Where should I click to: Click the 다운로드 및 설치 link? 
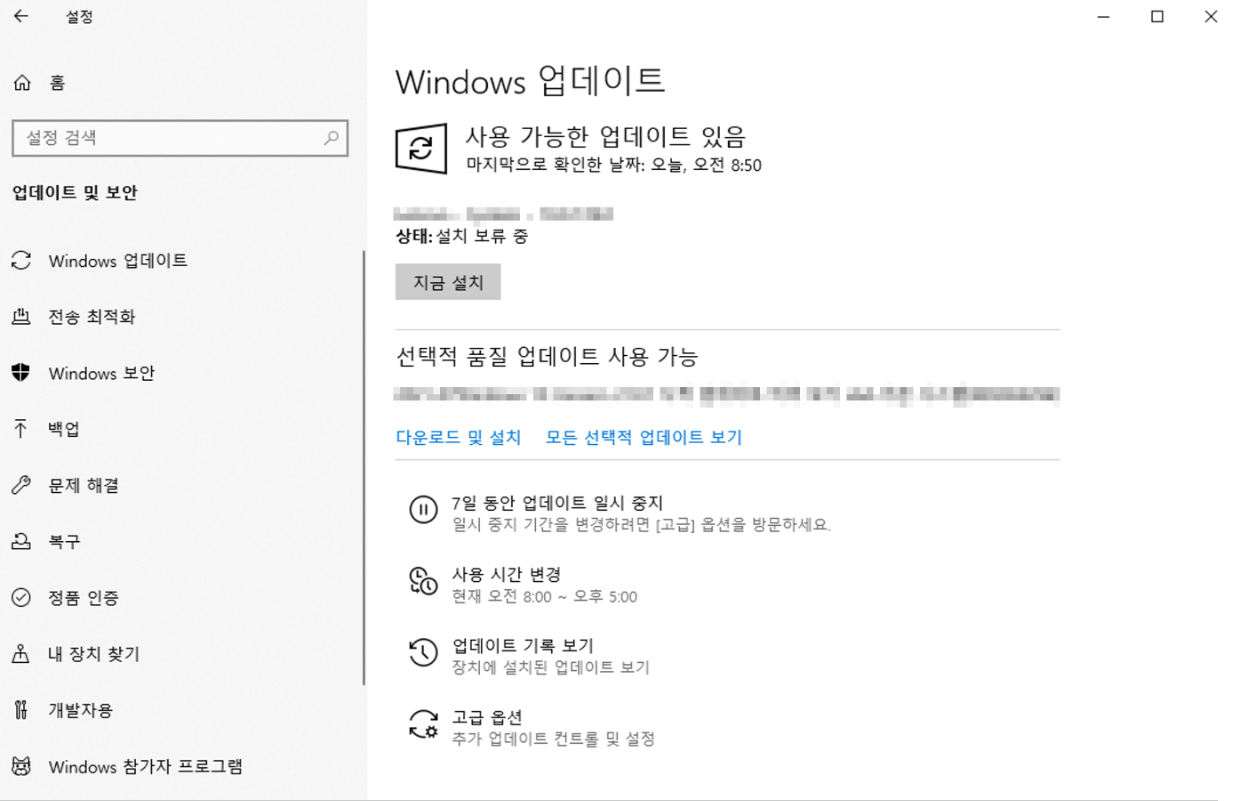459,437
